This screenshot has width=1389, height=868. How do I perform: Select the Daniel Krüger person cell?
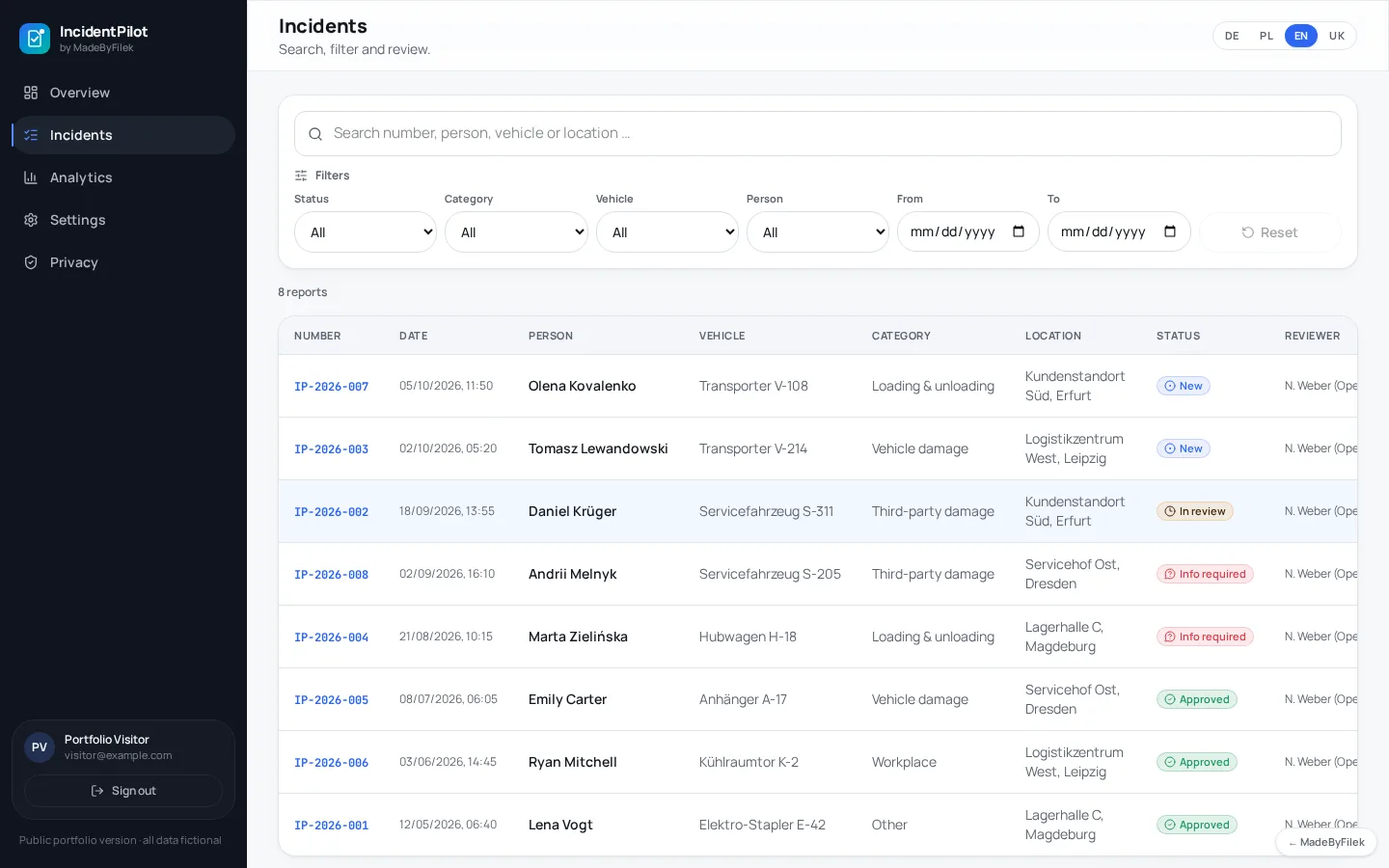572,511
